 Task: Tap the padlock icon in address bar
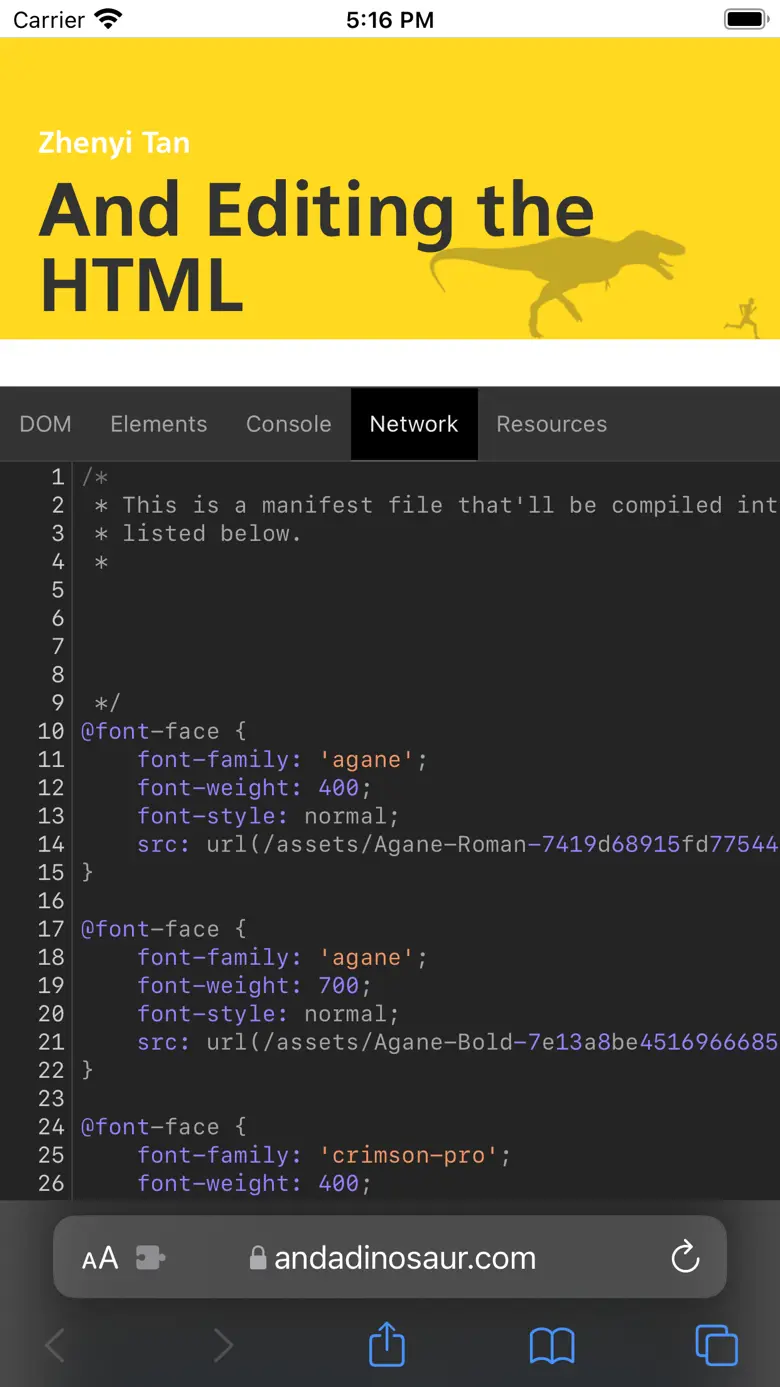tap(258, 1258)
